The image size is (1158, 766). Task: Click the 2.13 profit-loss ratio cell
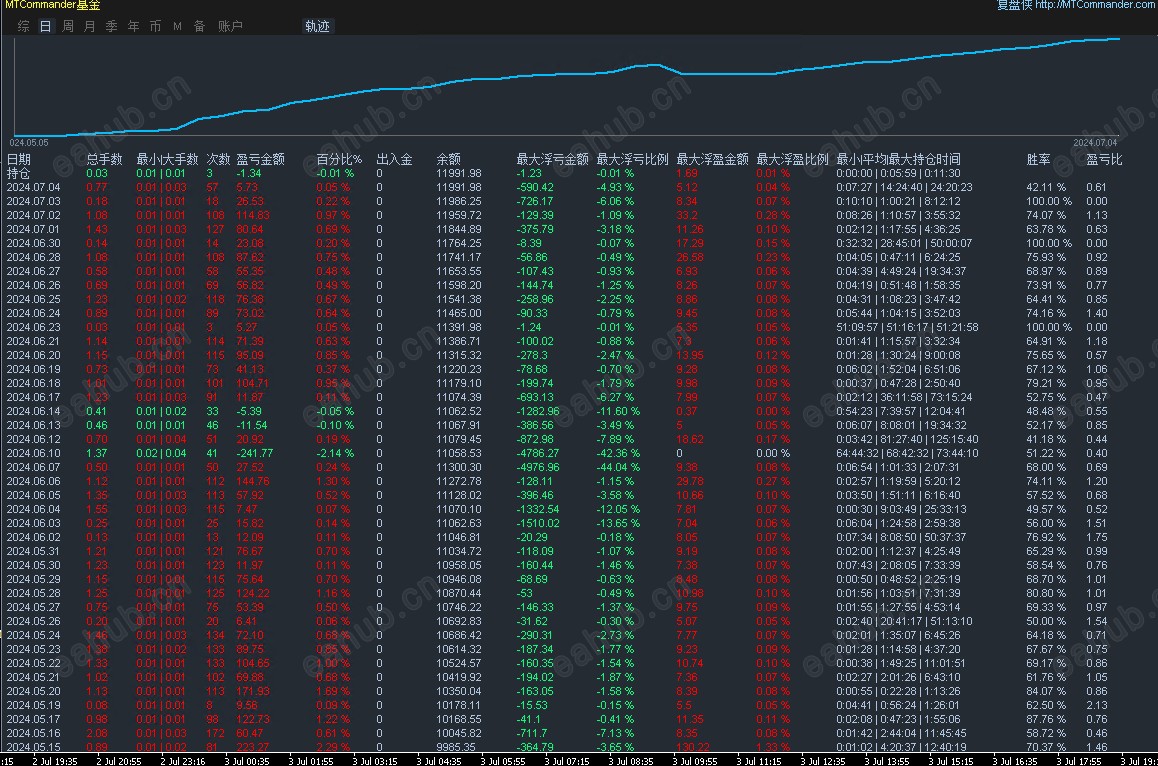point(1097,705)
